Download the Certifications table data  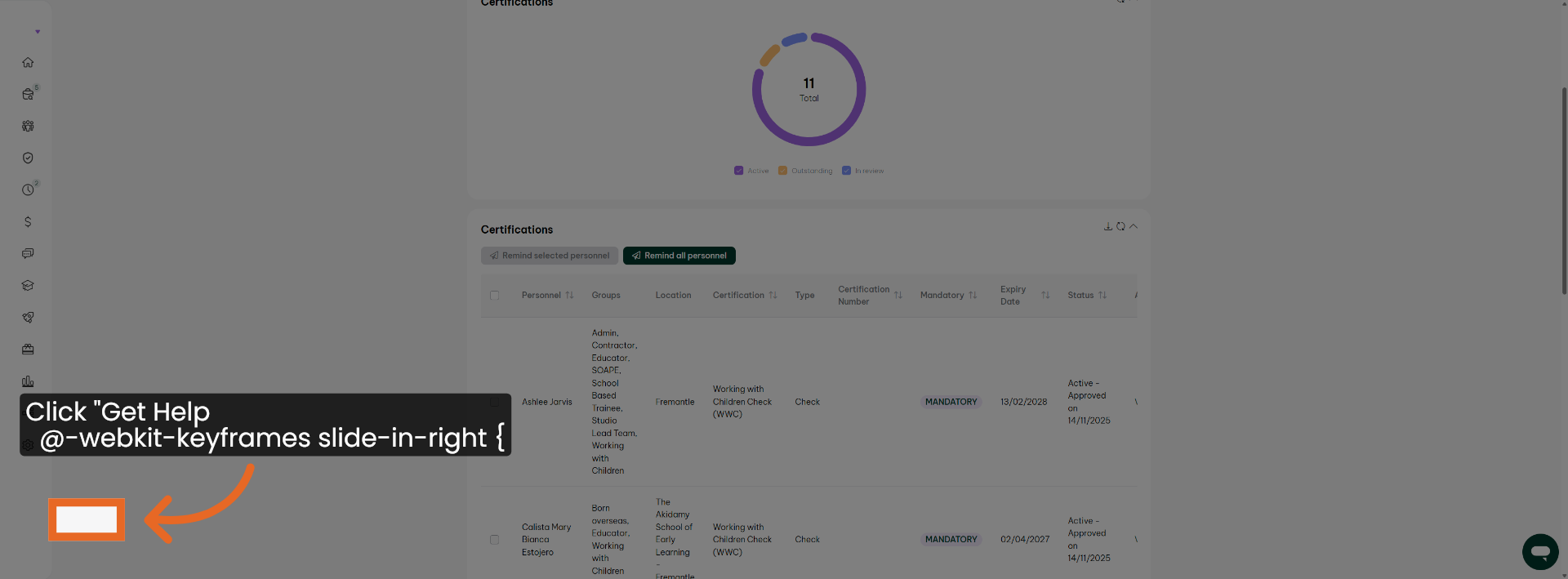(x=1108, y=226)
